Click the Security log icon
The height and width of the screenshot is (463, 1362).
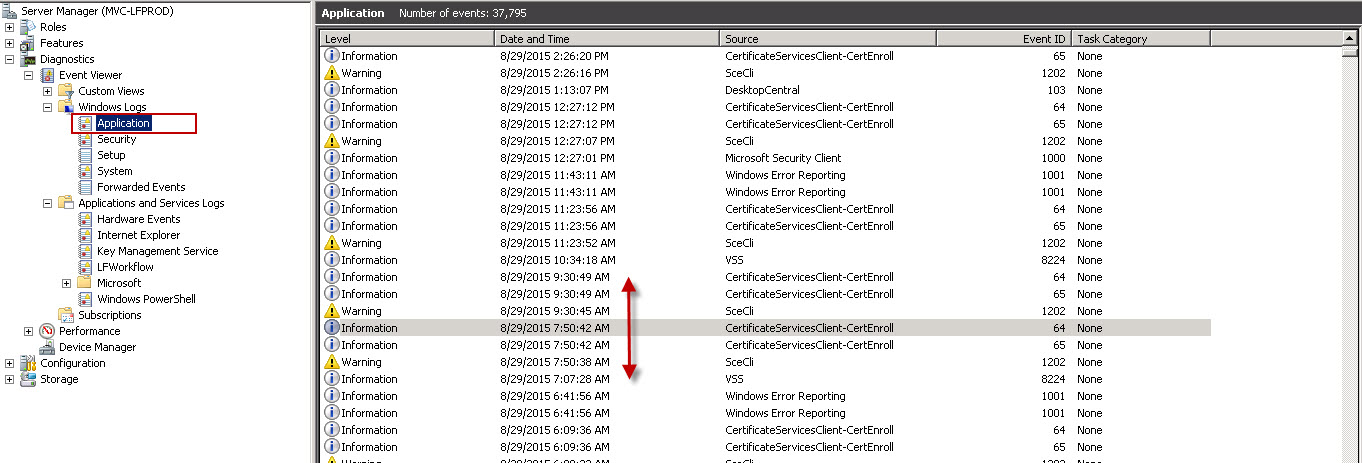(x=85, y=139)
